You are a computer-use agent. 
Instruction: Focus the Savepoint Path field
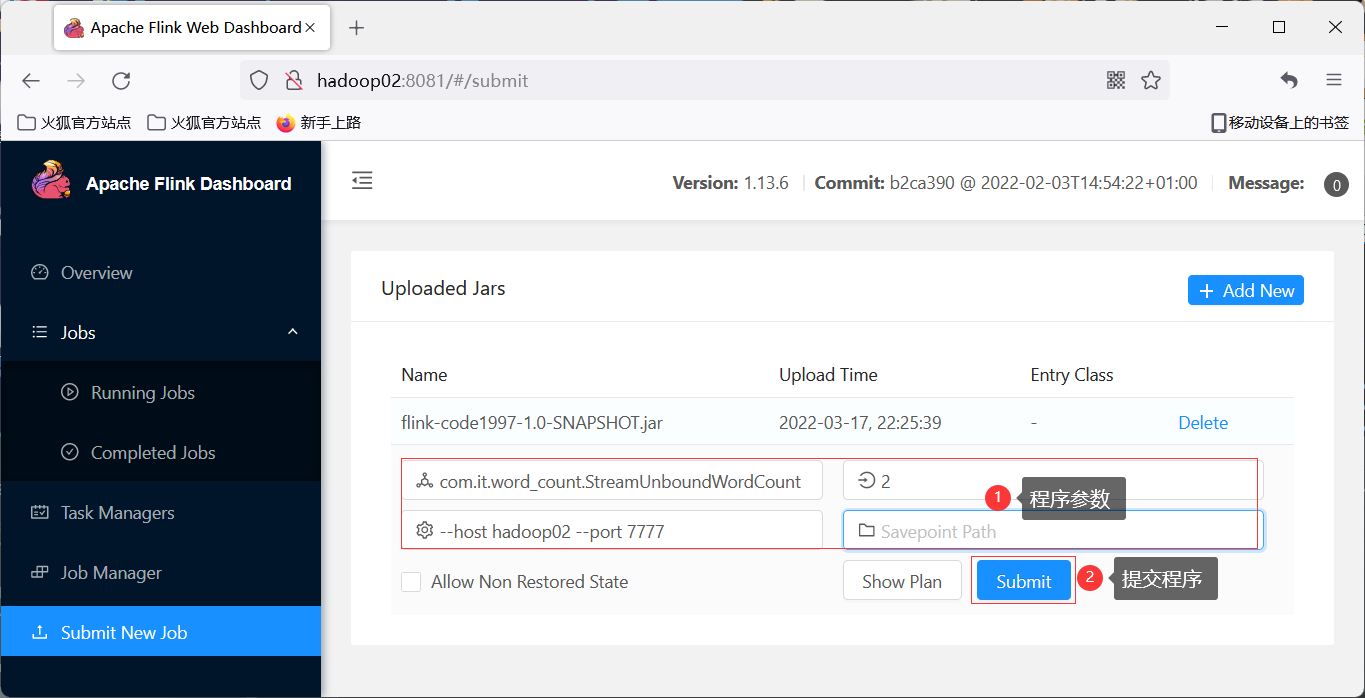(x=1053, y=531)
